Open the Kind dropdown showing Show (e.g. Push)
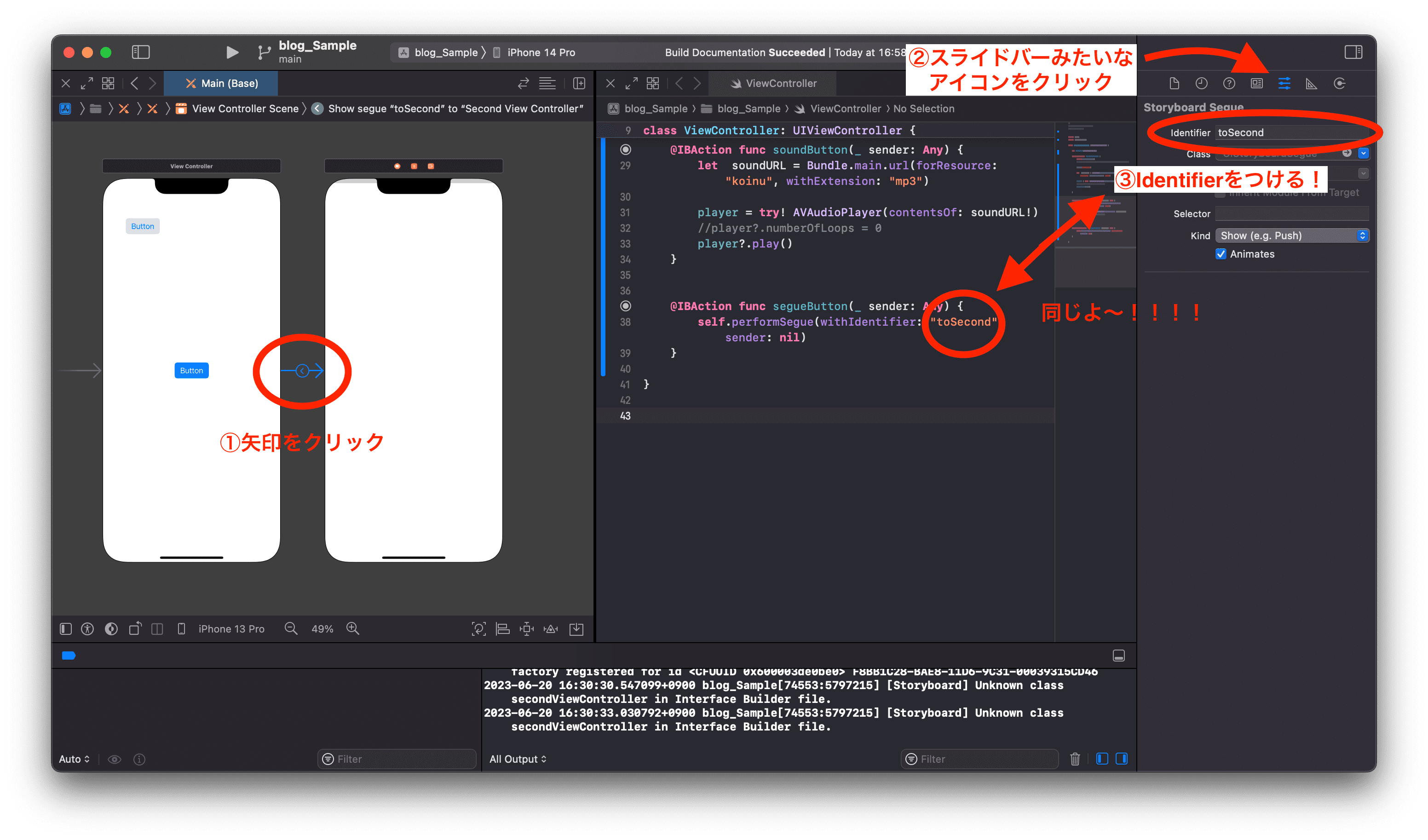Screen dimensions: 1428x840 pyautogui.click(x=1292, y=236)
